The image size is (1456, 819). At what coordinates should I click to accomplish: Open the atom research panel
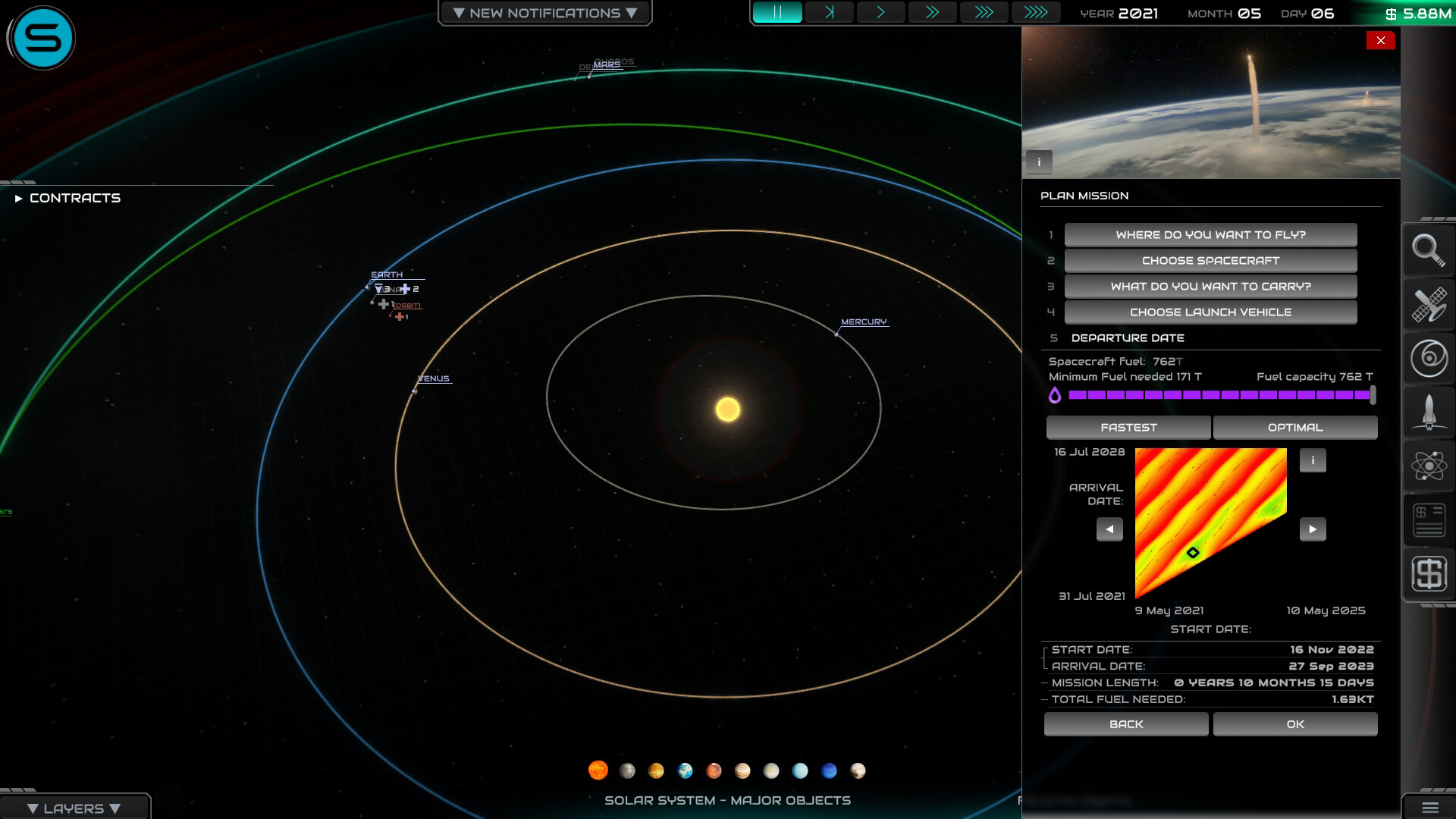[1429, 466]
